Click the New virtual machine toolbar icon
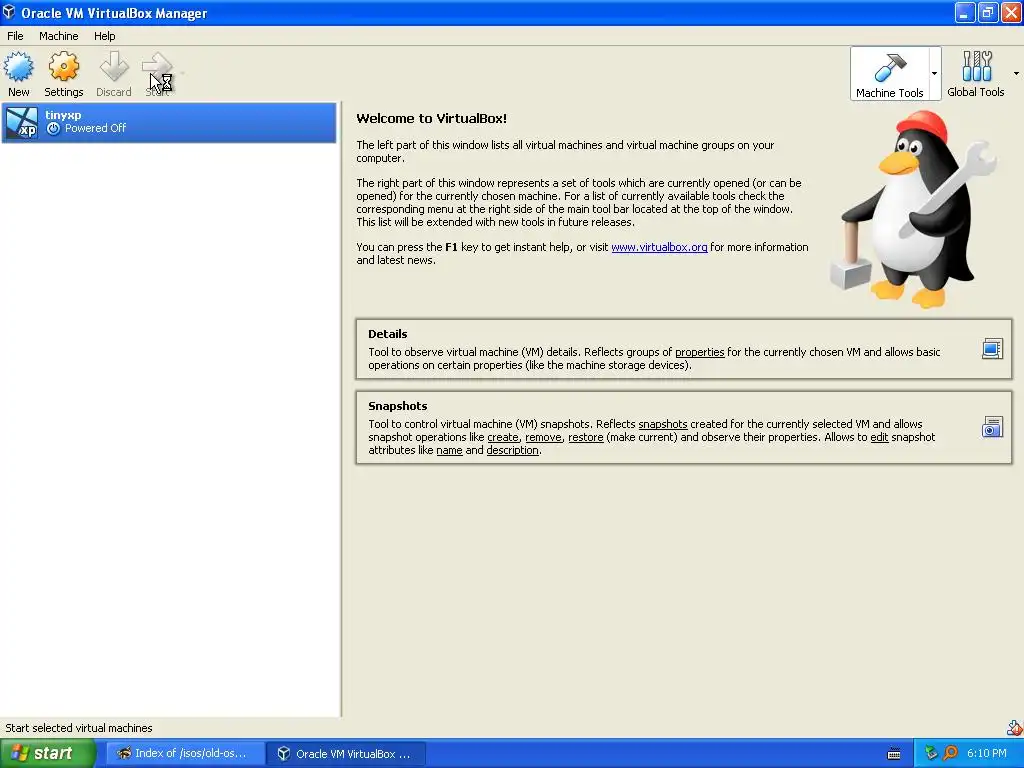 [x=18, y=67]
